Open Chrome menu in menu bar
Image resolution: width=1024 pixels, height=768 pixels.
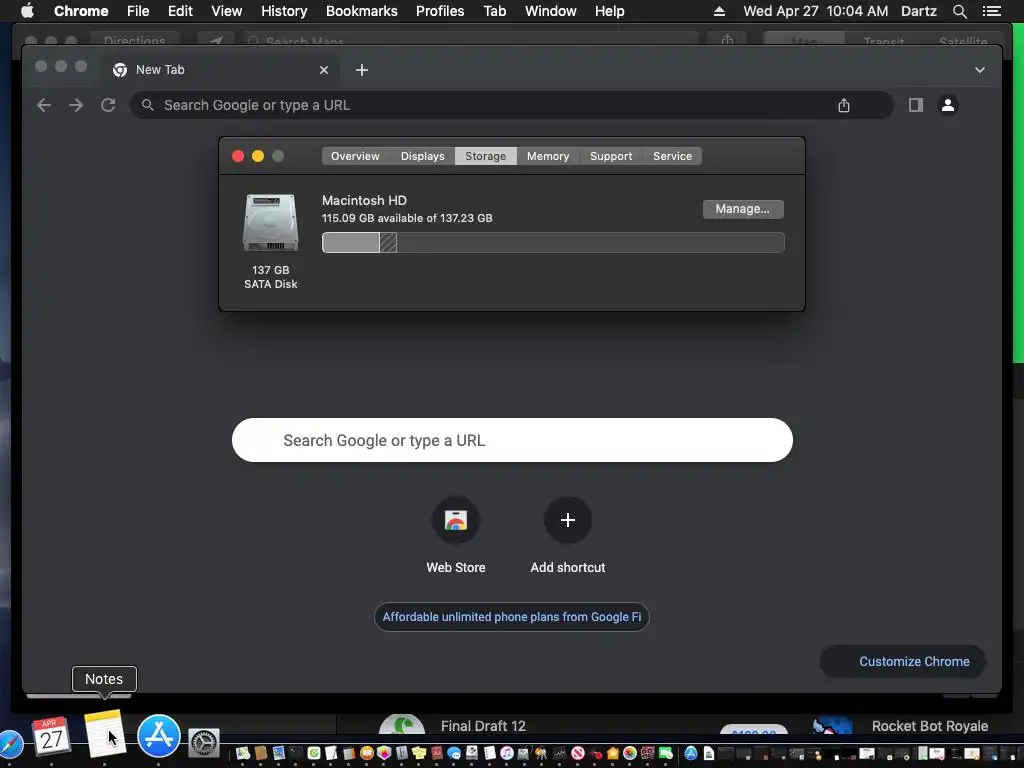(x=81, y=11)
